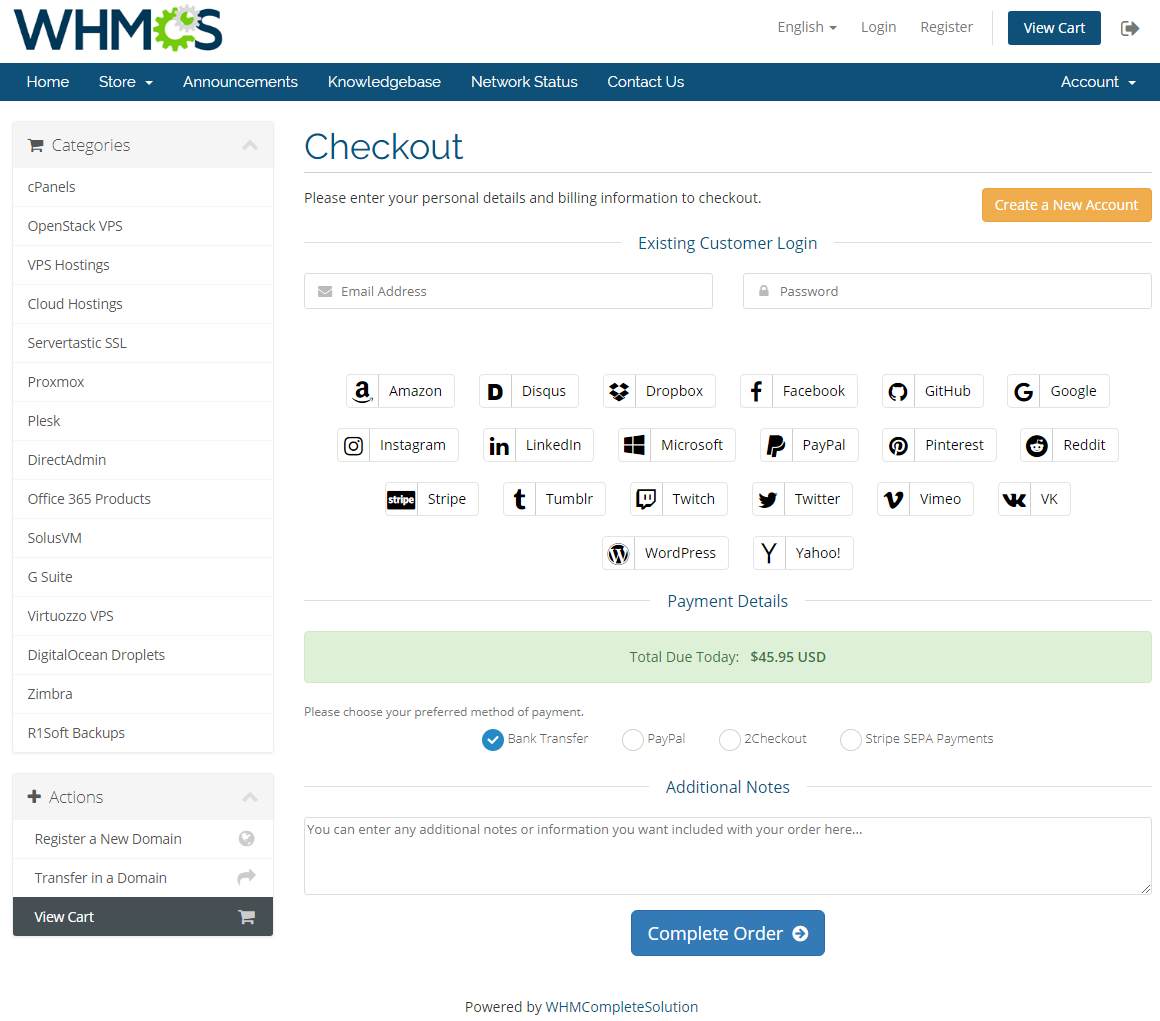Open the English language dropdown
Image resolution: width=1160 pixels, height=1021 pixels.
point(806,27)
